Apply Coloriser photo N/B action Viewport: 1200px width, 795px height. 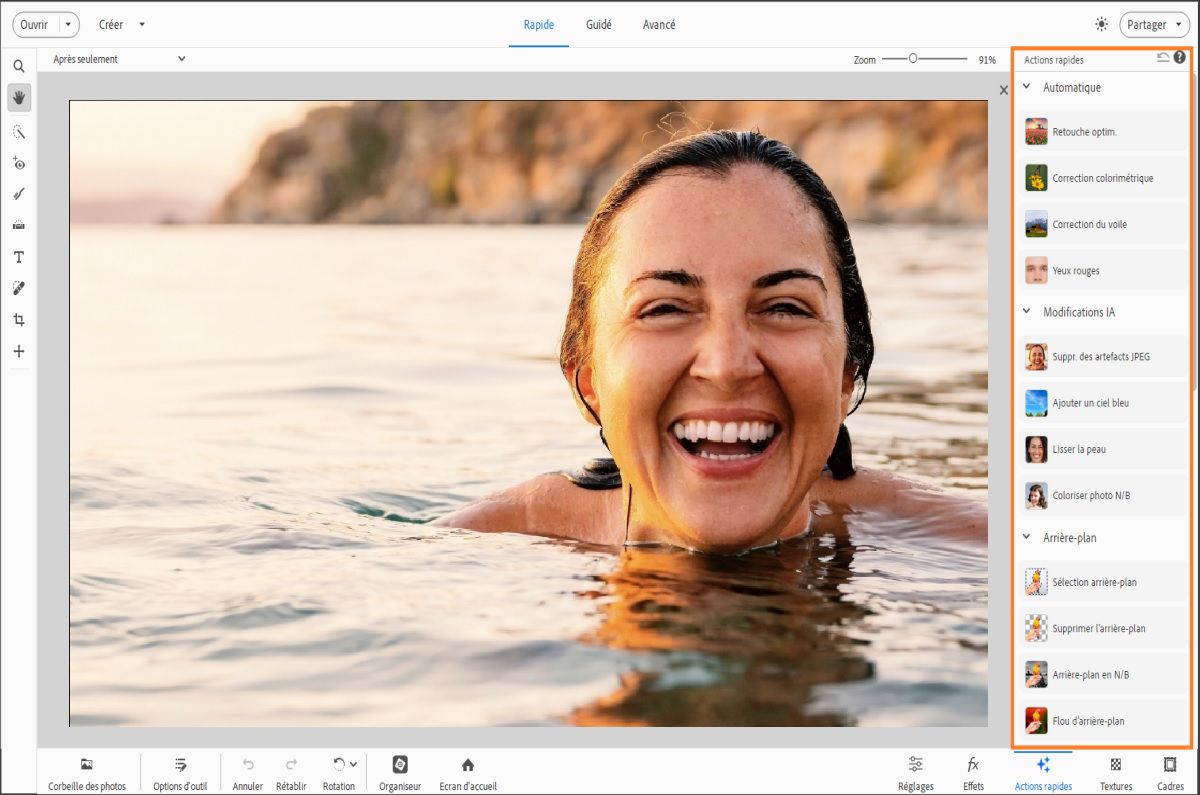pyautogui.click(x=1104, y=495)
